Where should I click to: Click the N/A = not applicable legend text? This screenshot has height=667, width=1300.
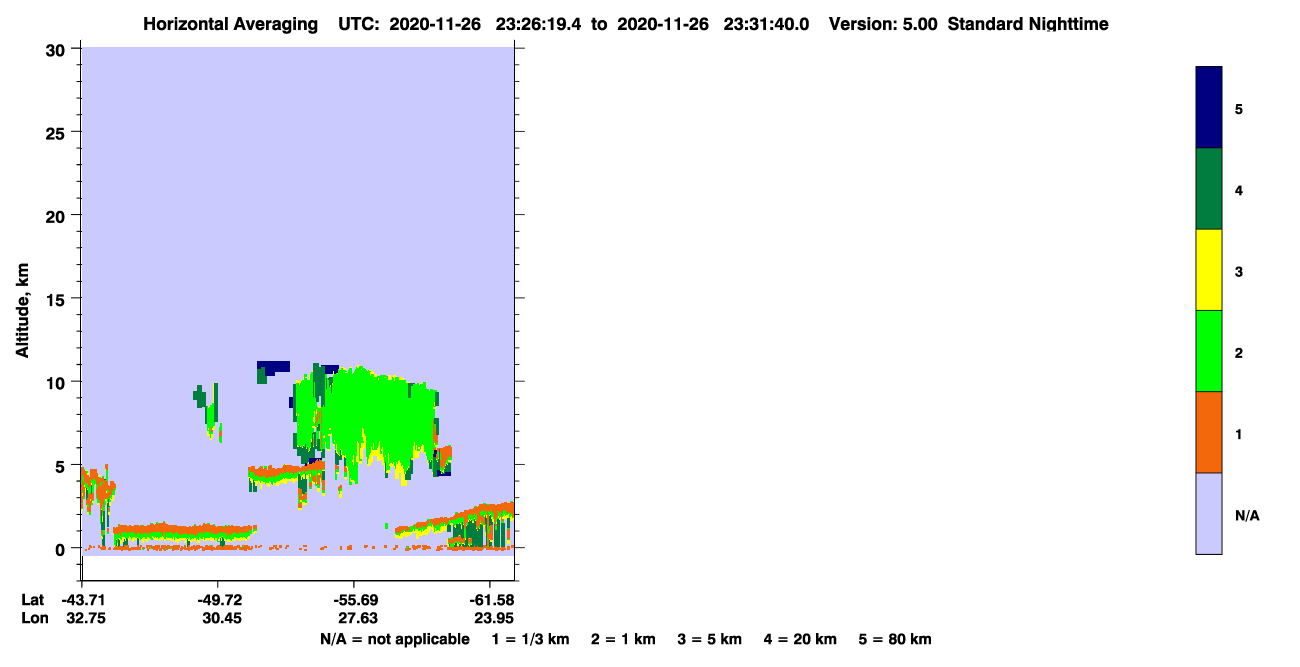[394, 639]
